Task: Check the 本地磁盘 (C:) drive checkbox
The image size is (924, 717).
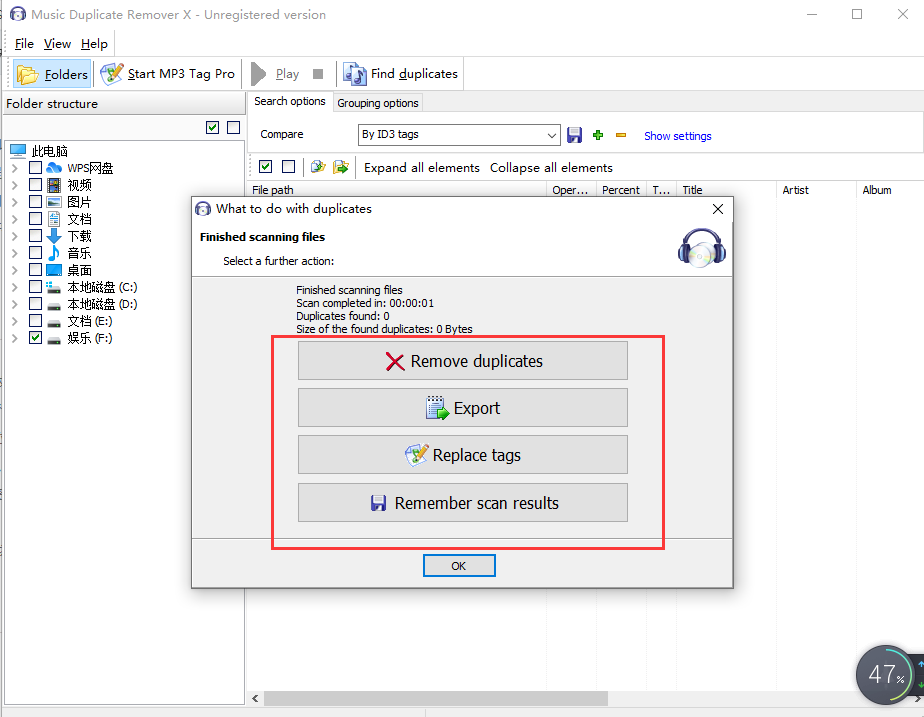Action: click(36, 287)
